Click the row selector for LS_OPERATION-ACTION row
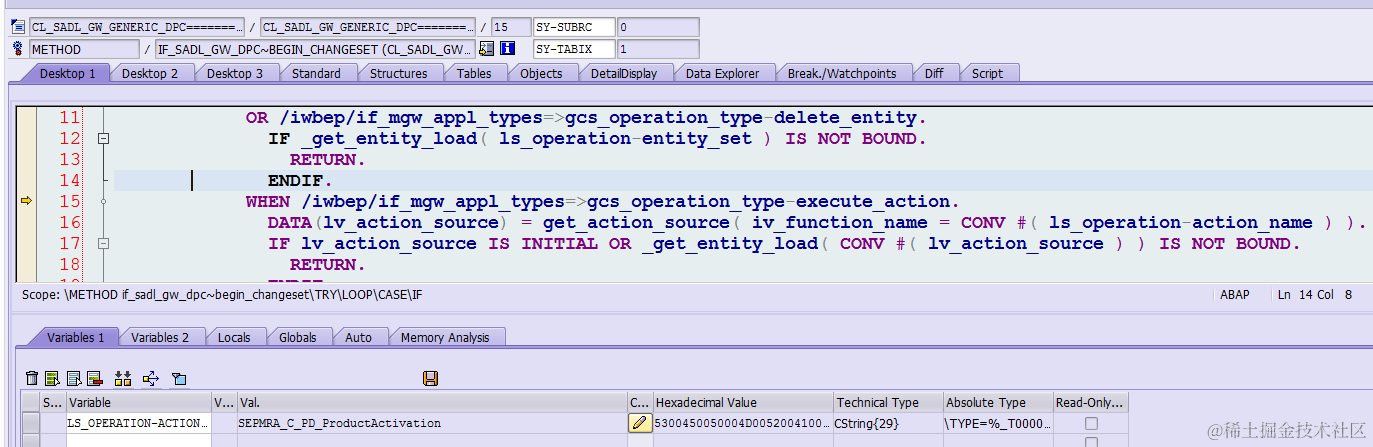The width and height of the screenshot is (1373, 447). (32, 423)
